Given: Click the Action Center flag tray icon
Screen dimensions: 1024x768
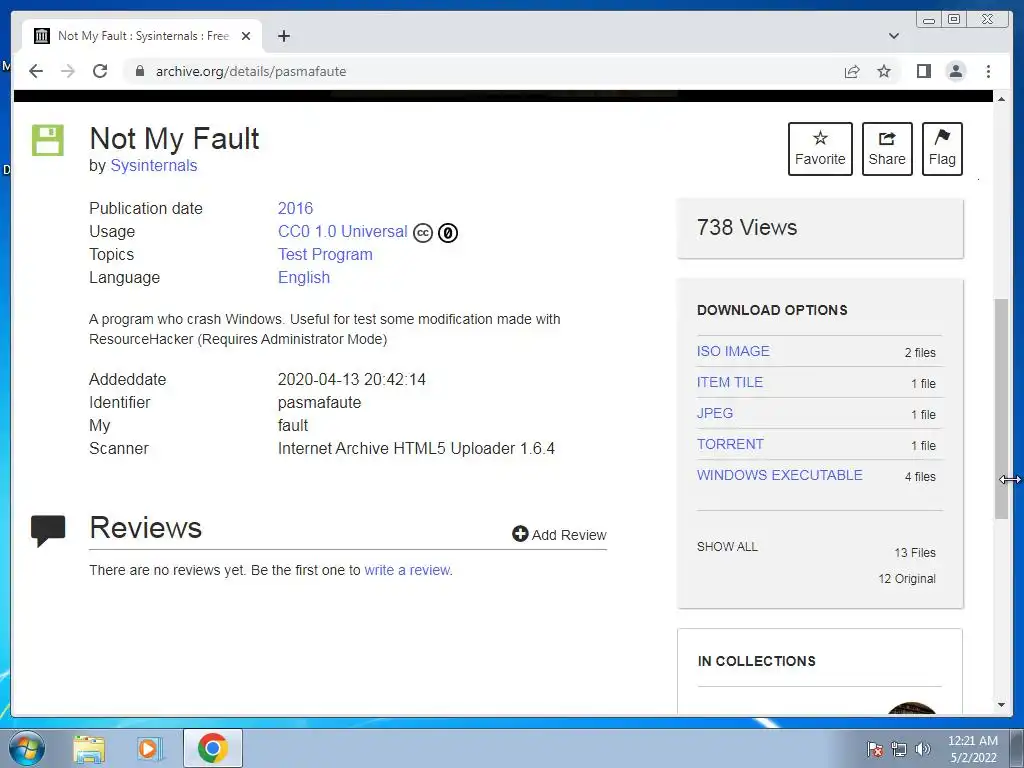Looking at the screenshot, I should click(x=874, y=749).
